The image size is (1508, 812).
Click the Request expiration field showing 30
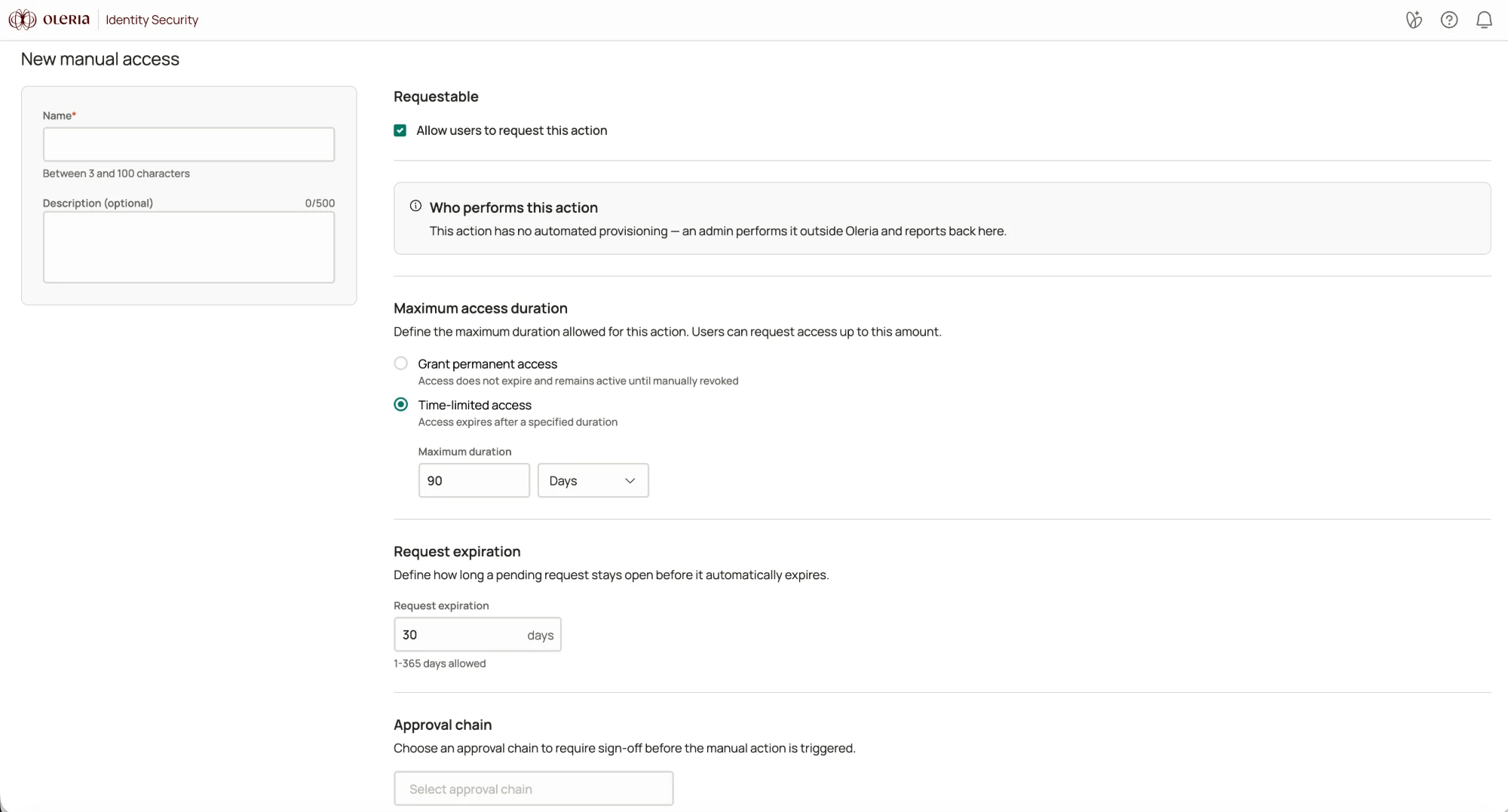pos(477,634)
